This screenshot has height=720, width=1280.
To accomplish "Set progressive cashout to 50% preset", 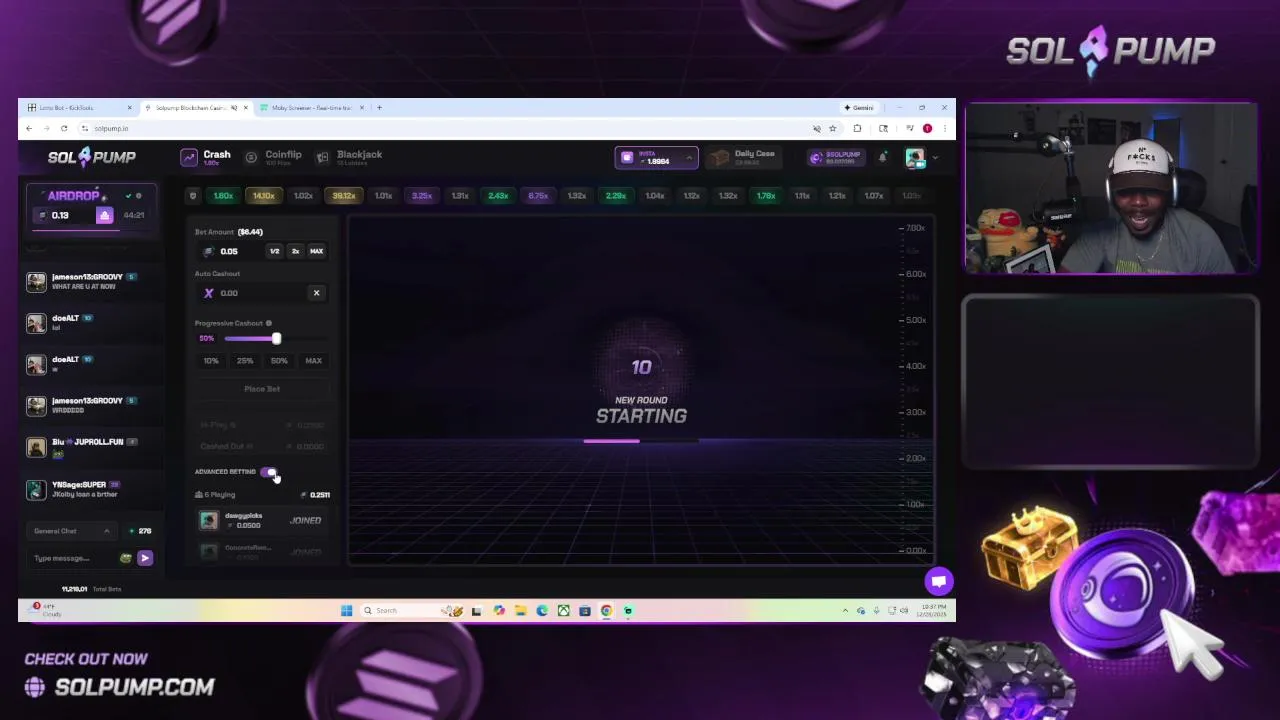I will click(279, 361).
